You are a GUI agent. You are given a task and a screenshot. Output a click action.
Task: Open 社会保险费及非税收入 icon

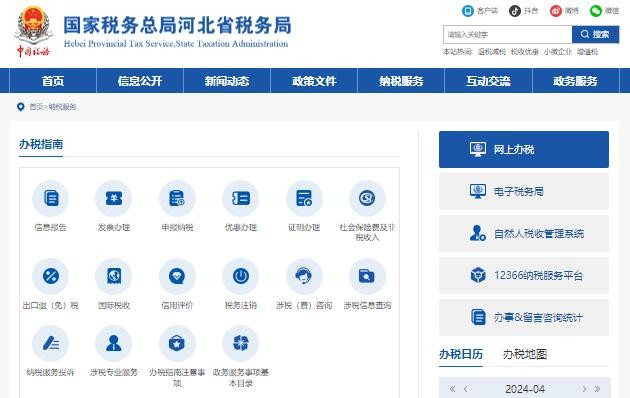coord(367,198)
